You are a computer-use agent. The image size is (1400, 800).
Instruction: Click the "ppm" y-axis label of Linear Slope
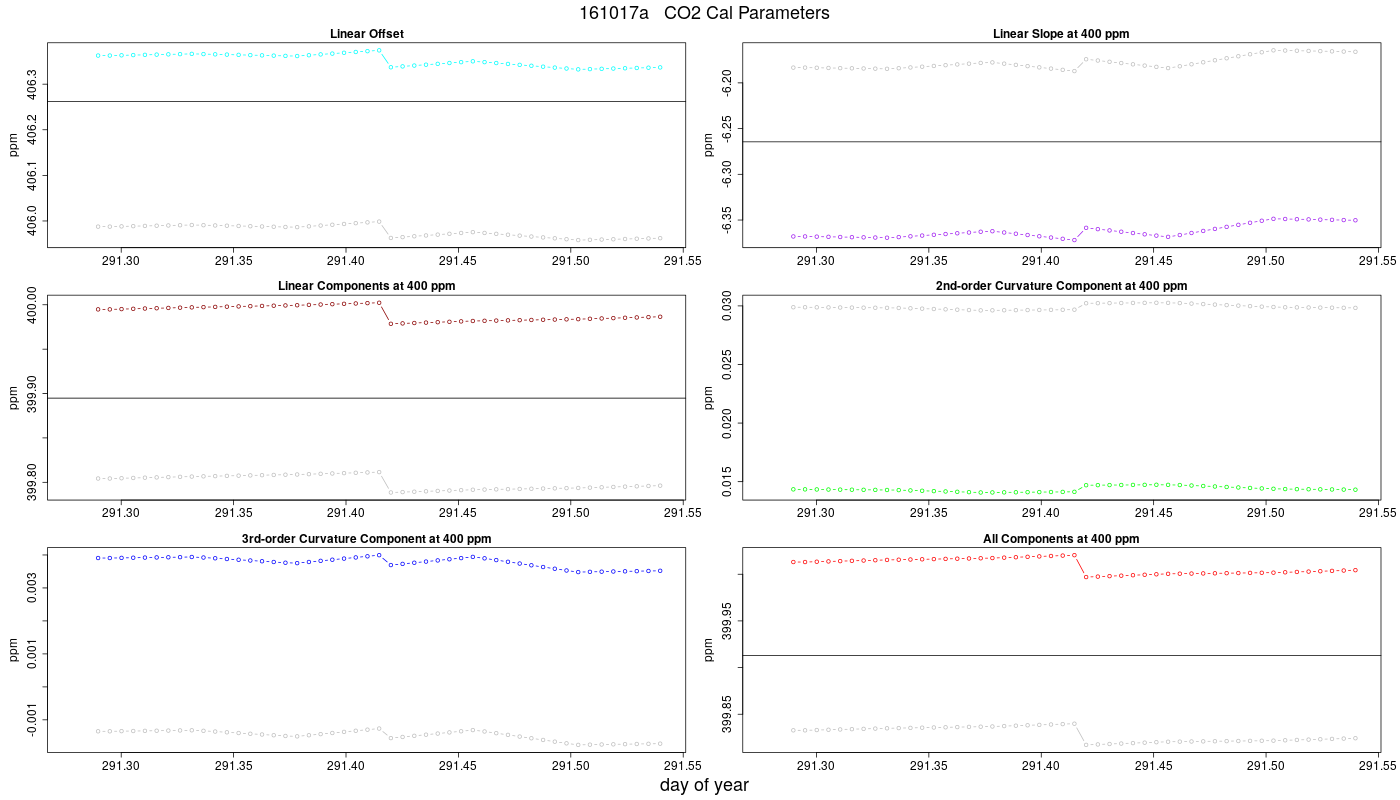coord(709,146)
